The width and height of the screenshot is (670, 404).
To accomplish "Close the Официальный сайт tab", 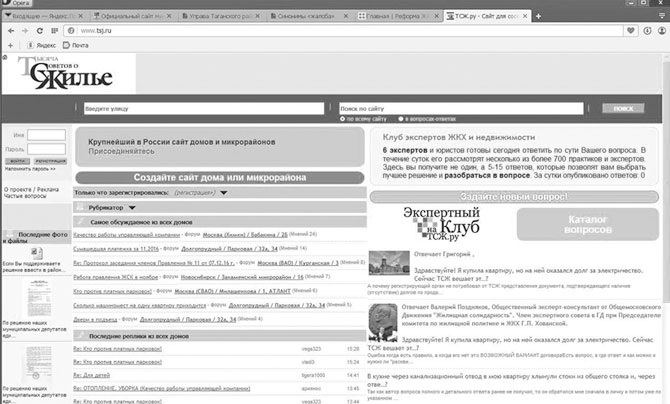I will [169, 16].
